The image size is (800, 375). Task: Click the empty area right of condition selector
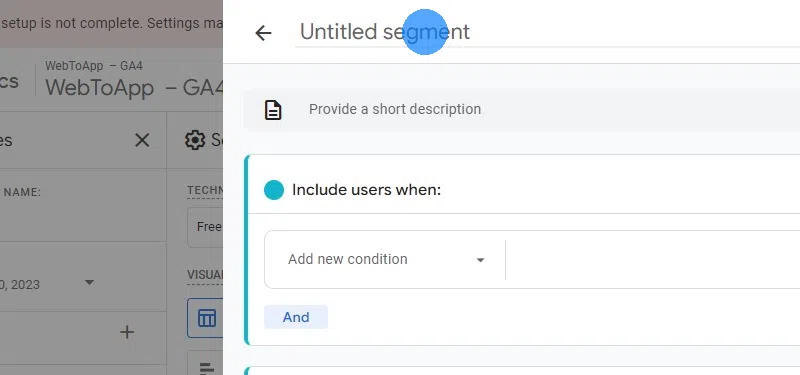coord(653,259)
